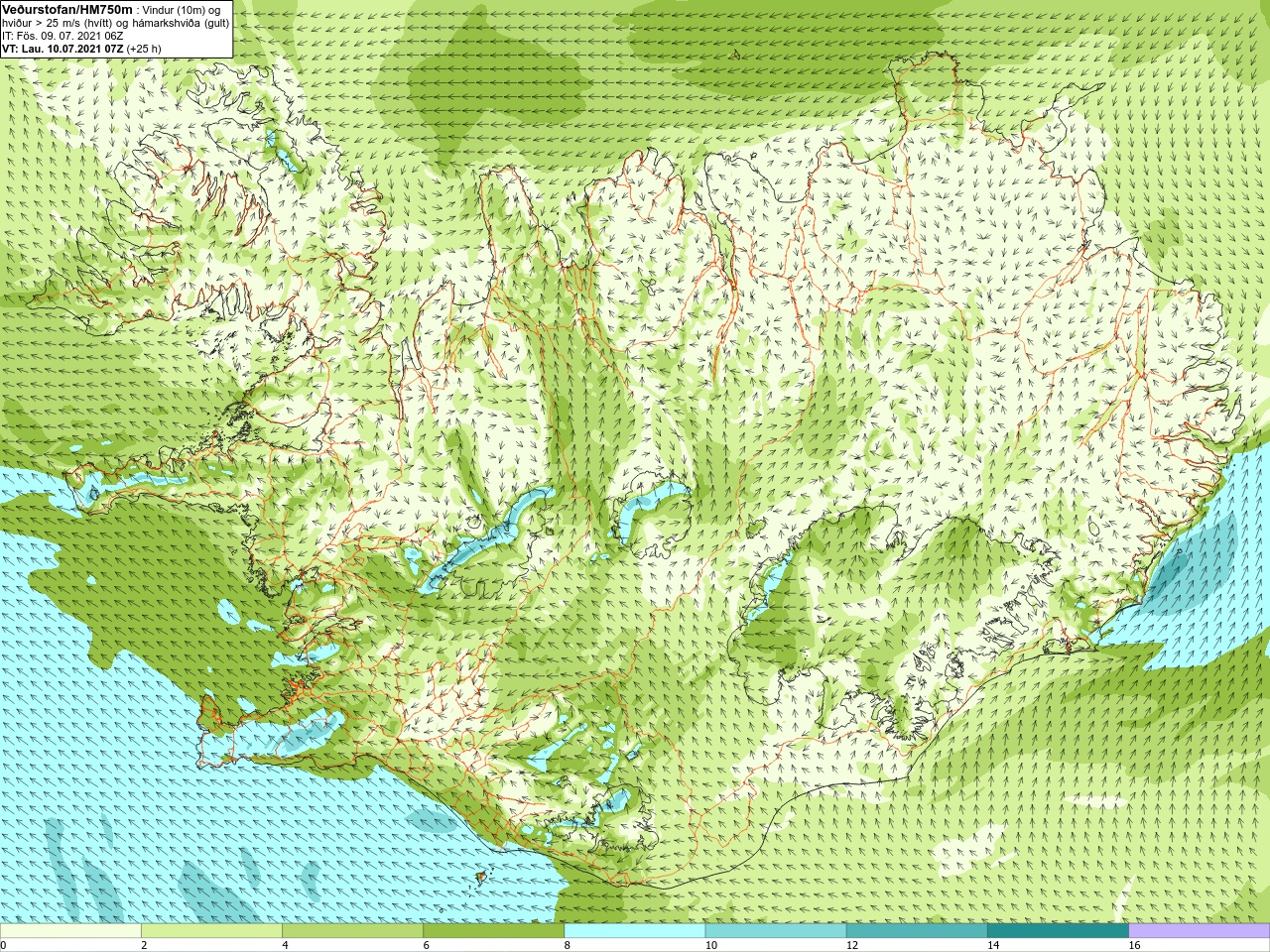The width and height of the screenshot is (1270, 952).
Task: Click the lavender above-16 m/s swatch
Action: (x=1199, y=931)
